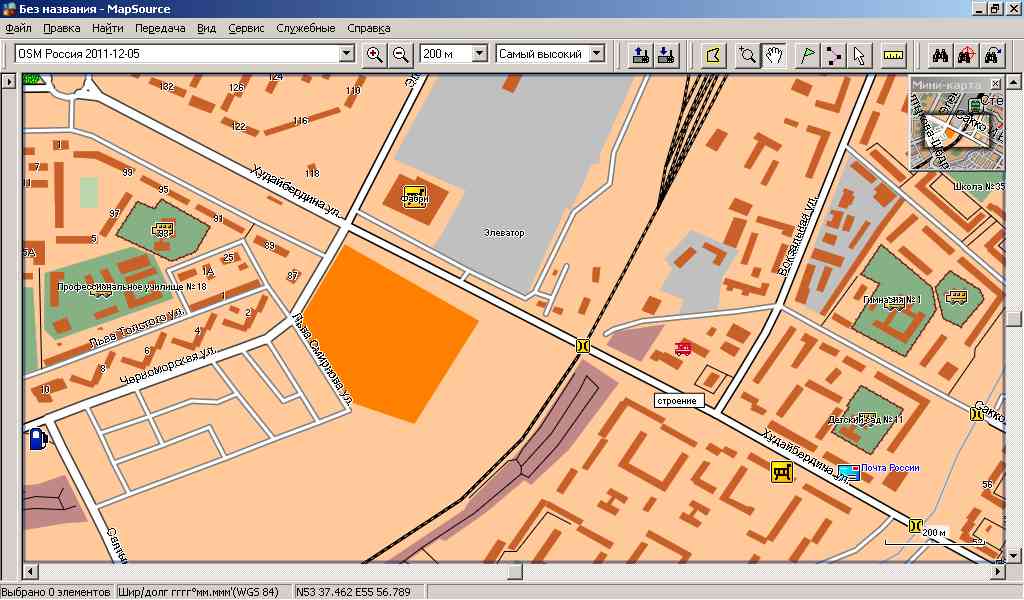The height and width of the screenshot is (600, 1024).
Task: Click the zoom in magnifier button
Action: [x=375, y=54]
